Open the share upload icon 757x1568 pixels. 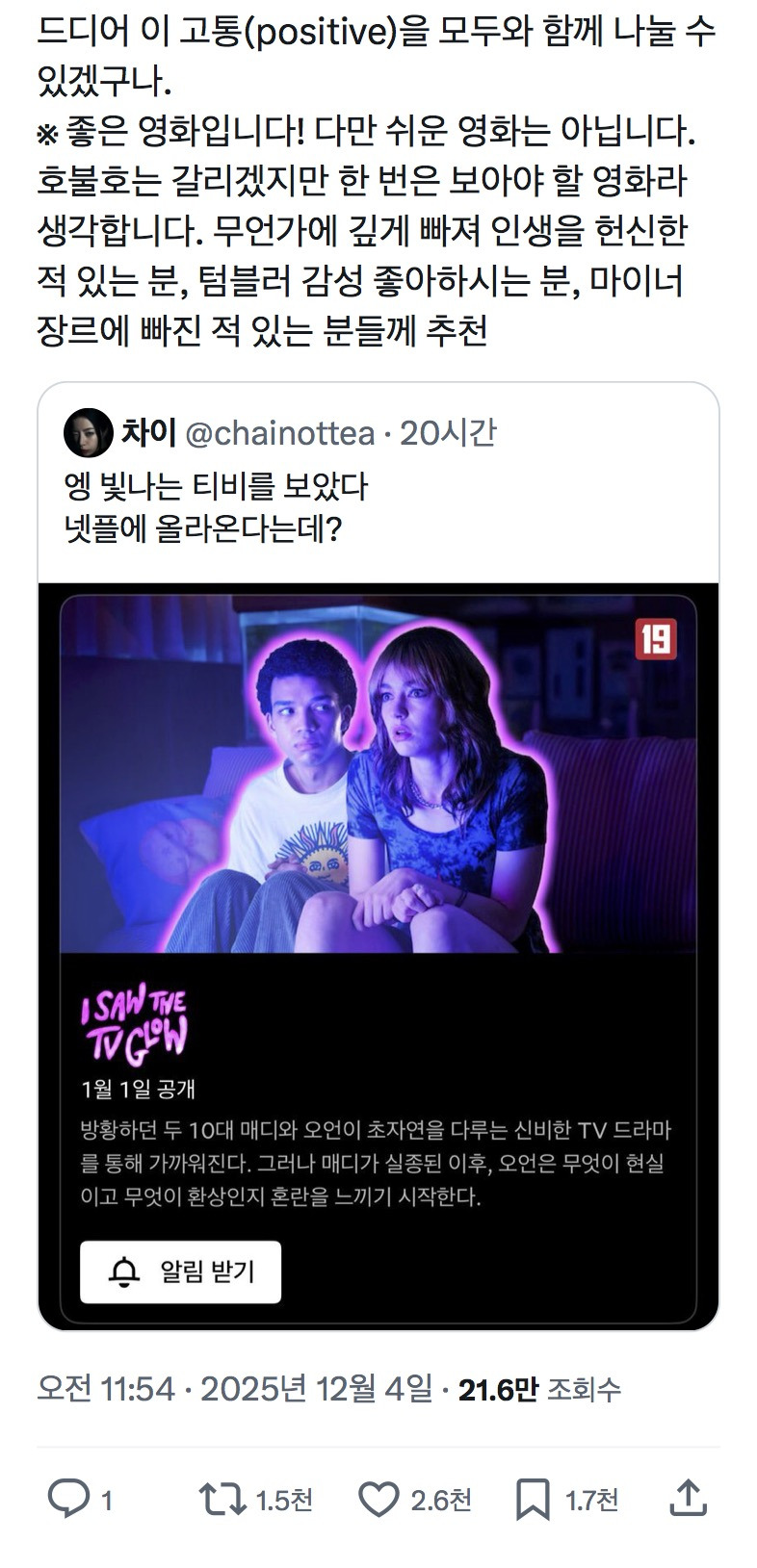pyautogui.click(x=688, y=1498)
